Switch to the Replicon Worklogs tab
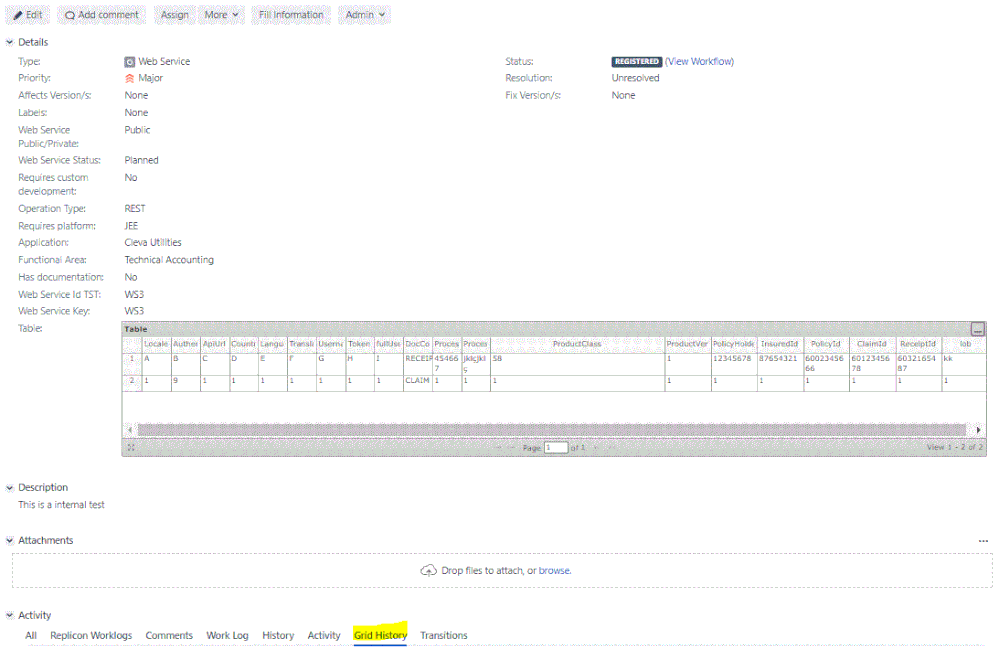This screenshot has height=649, width=999. [x=91, y=636]
